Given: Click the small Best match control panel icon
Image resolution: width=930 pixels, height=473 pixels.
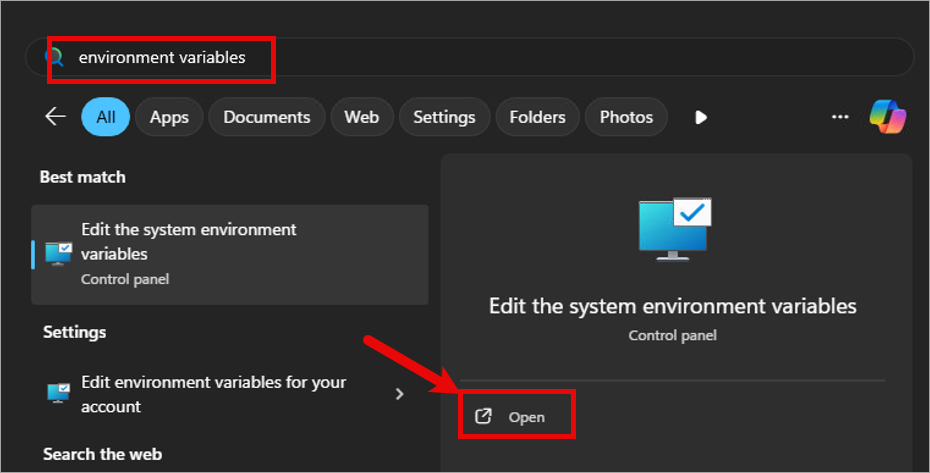Looking at the screenshot, I should (59, 254).
